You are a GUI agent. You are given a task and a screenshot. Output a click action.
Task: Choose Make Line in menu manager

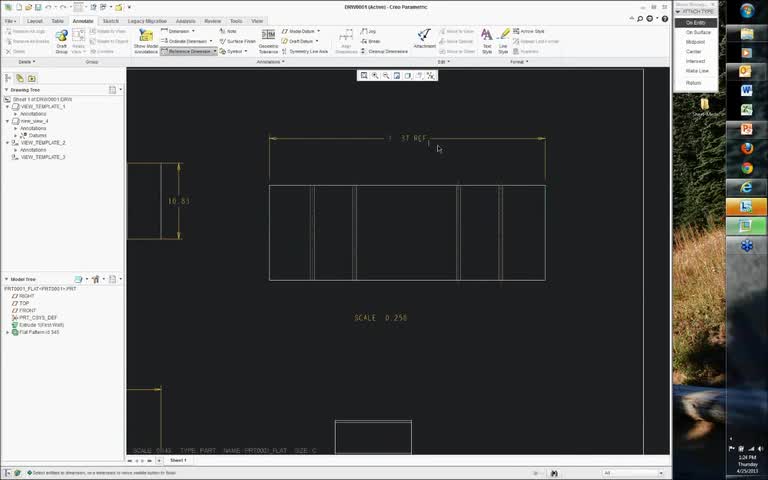point(696,71)
